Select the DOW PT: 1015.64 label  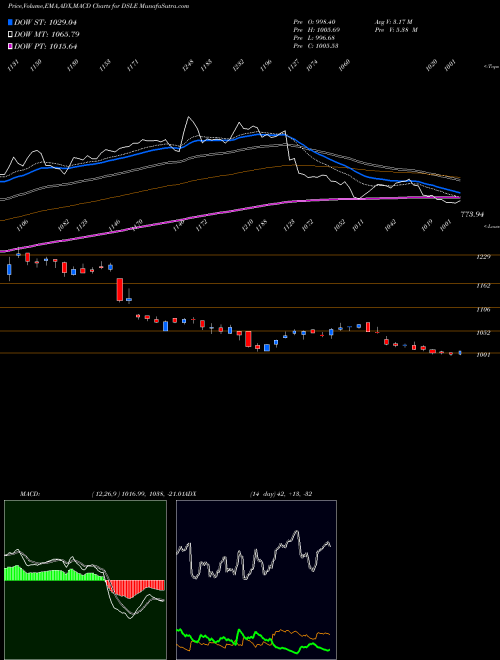pyautogui.click(x=45, y=46)
